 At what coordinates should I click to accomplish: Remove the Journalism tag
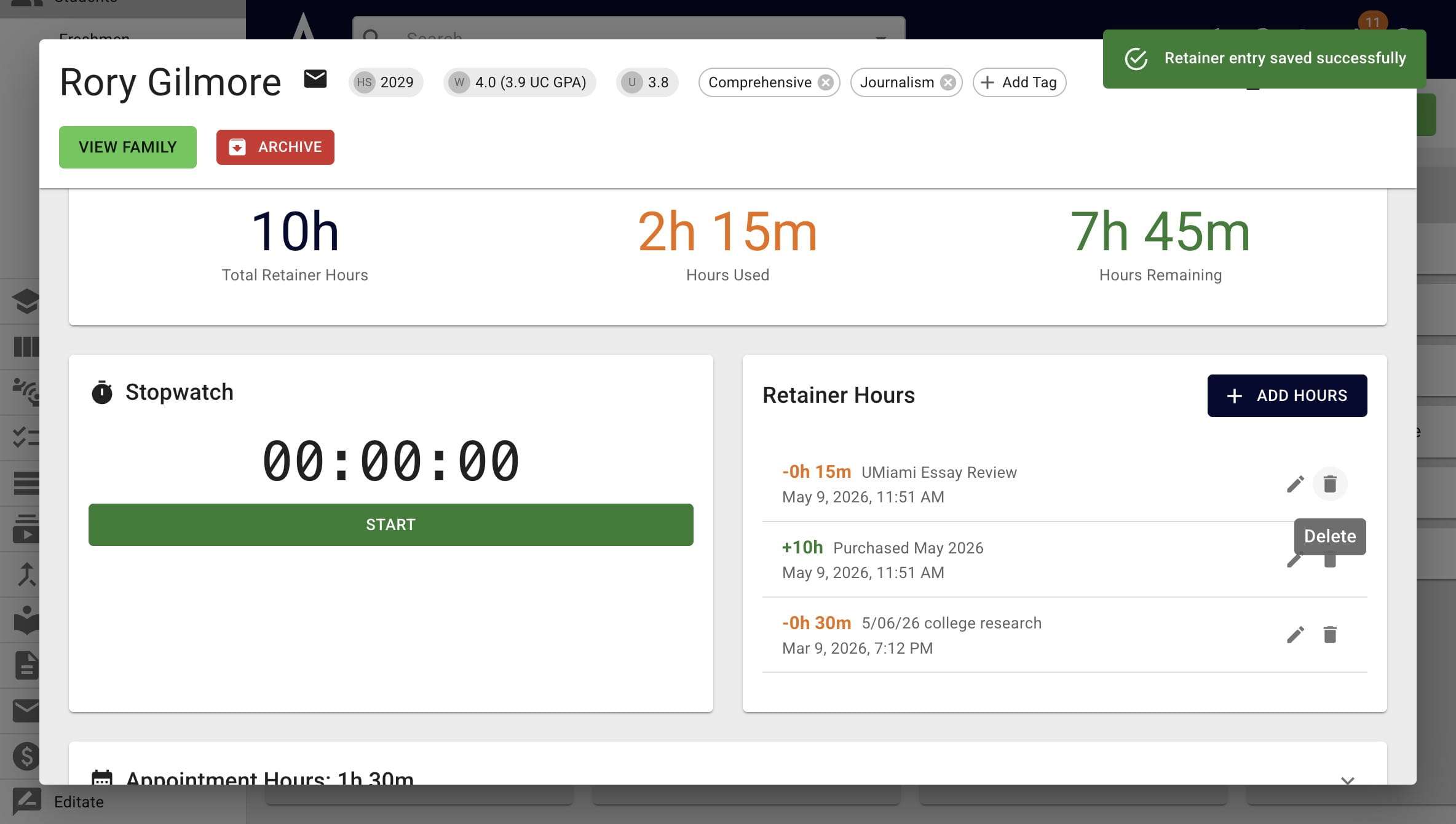coord(948,82)
